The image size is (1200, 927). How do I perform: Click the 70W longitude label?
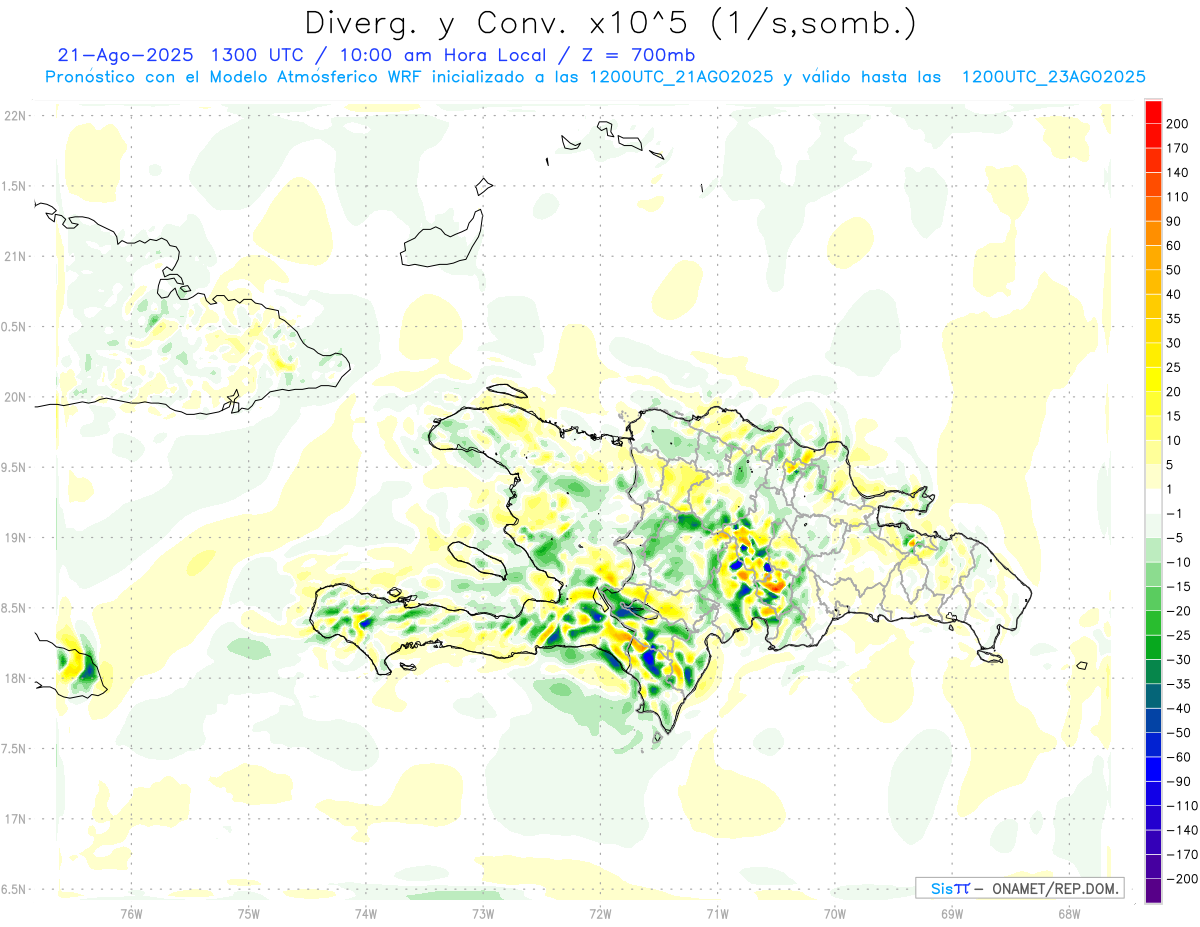[x=835, y=914]
